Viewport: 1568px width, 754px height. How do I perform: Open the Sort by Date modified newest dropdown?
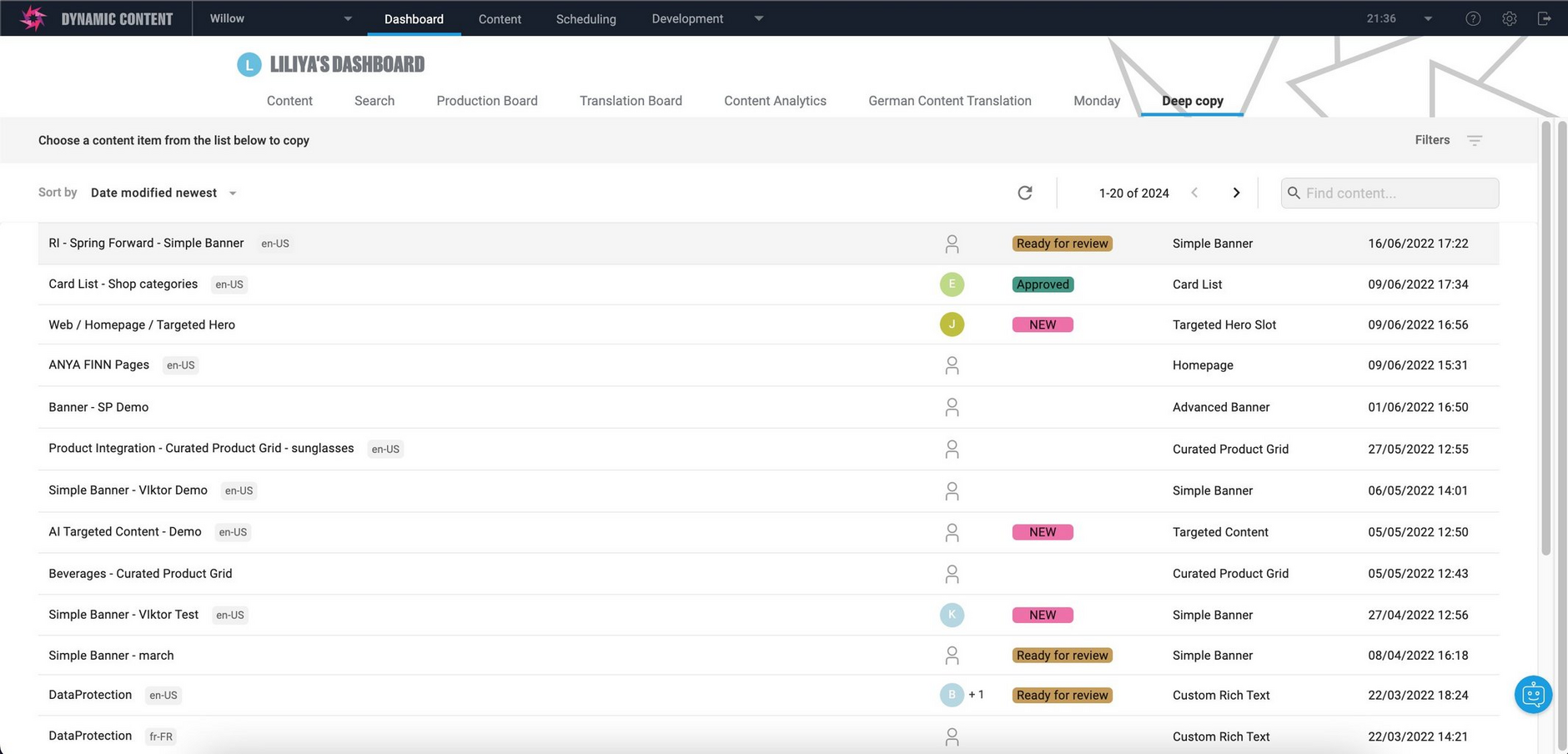[163, 193]
